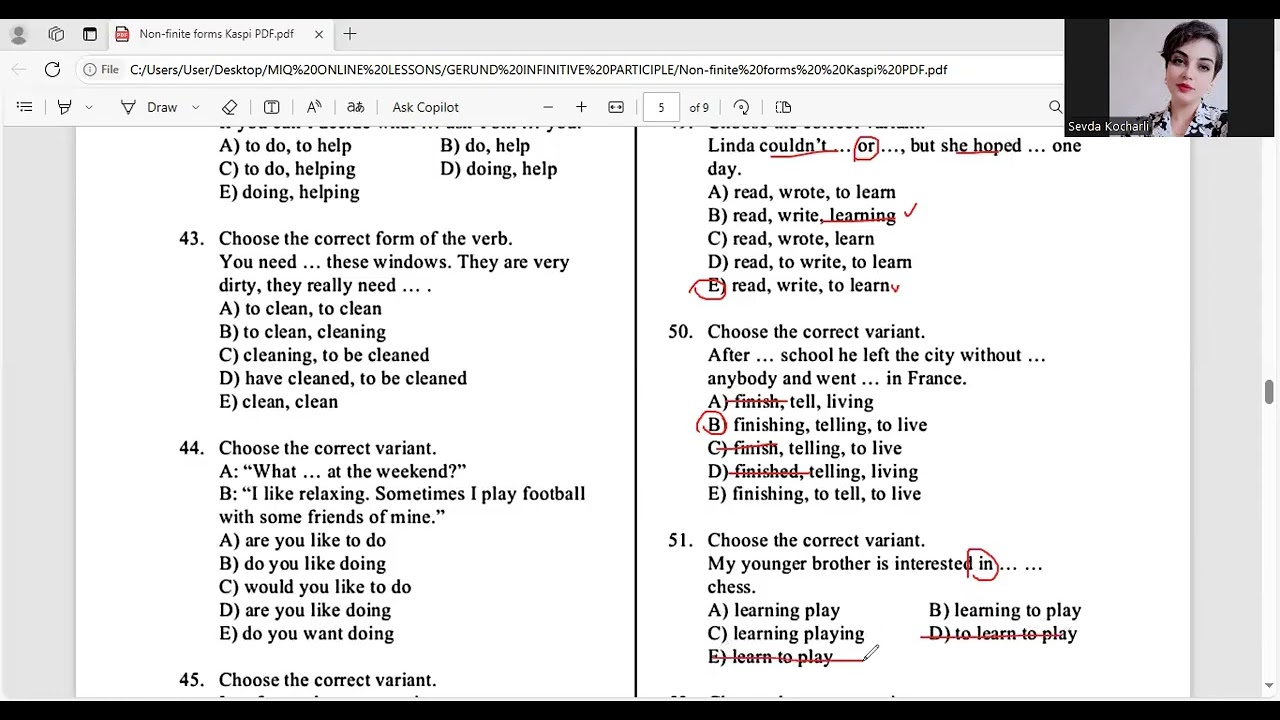The height and width of the screenshot is (720, 1280).
Task: Click the webcam video thumbnail
Action: coord(1168,78)
